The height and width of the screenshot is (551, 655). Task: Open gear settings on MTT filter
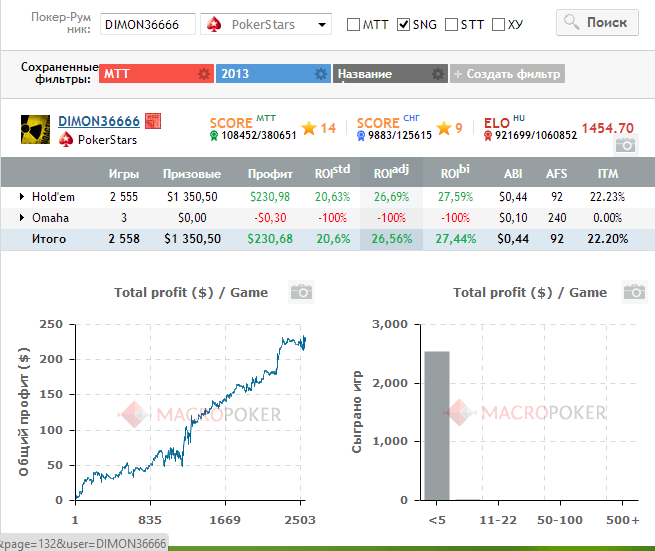(204, 74)
